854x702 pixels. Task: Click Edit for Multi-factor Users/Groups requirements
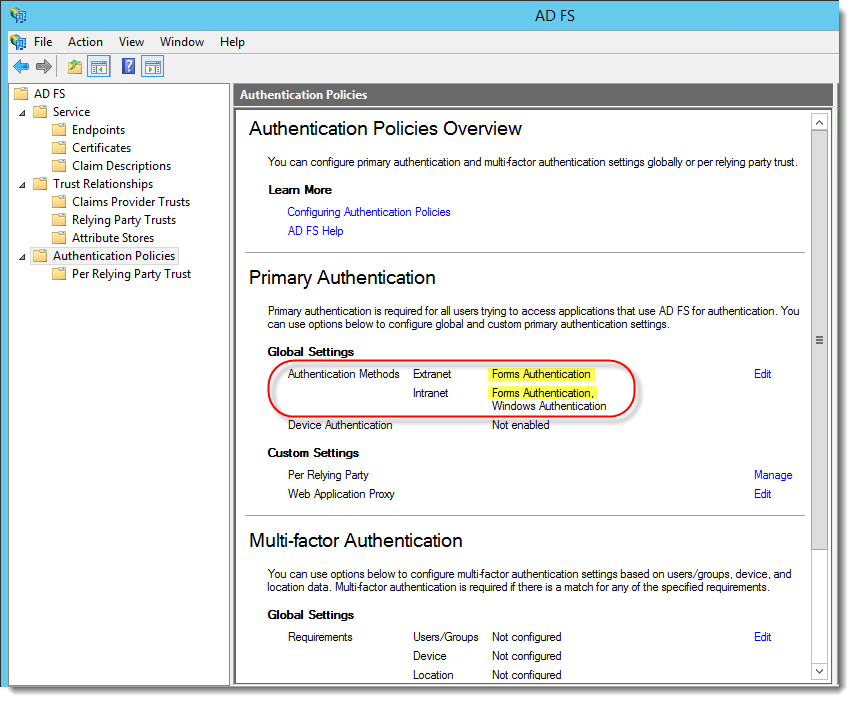coord(762,637)
